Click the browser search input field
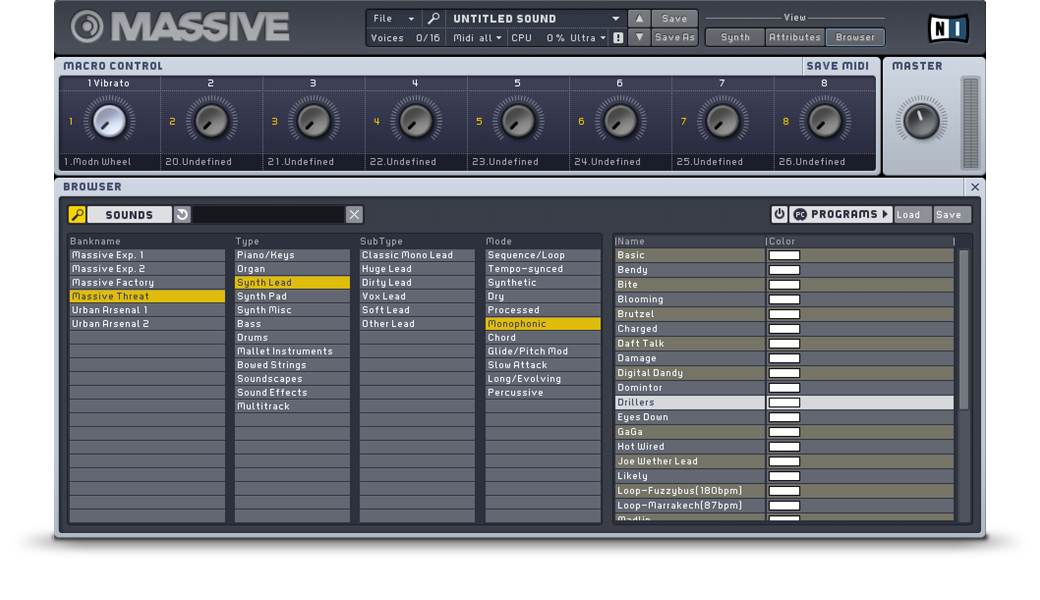This screenshot has width=1040, height=600. (x=268, y=215)
